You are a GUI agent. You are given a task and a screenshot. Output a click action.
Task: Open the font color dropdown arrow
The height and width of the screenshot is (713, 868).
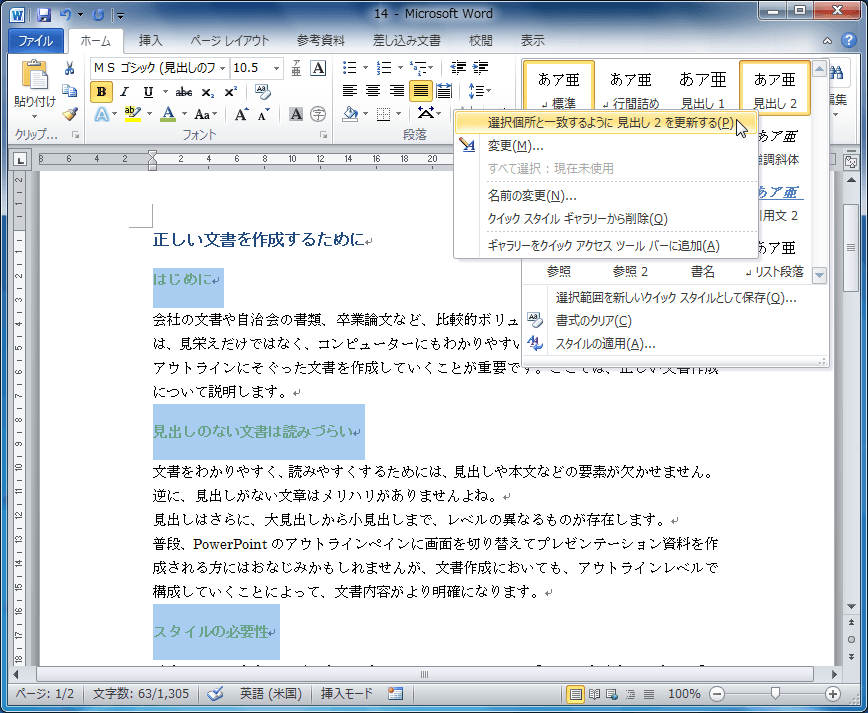183,115
